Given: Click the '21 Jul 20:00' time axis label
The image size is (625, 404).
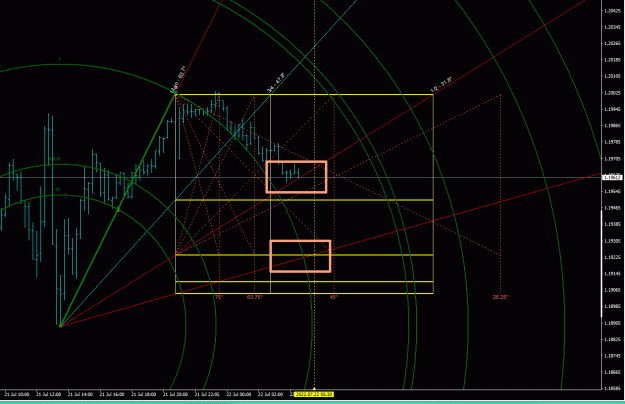Looking at the screenshot, I should (176, 394).
